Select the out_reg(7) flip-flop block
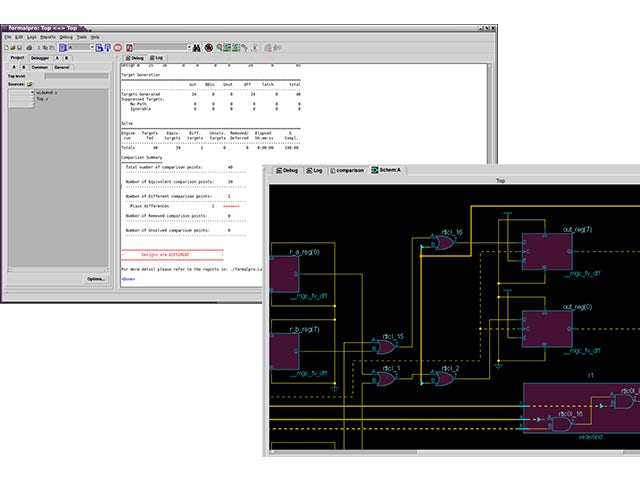The width and height of the screenshot is (640, 480). [547, 251]
